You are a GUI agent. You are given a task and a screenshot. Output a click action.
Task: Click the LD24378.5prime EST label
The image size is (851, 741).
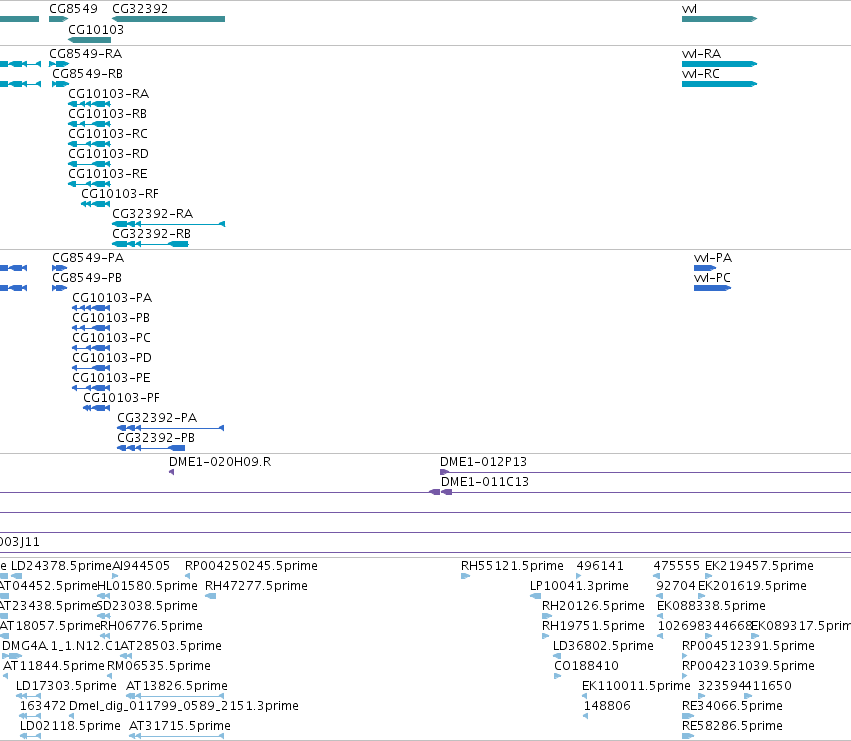[x=61, y=566]
